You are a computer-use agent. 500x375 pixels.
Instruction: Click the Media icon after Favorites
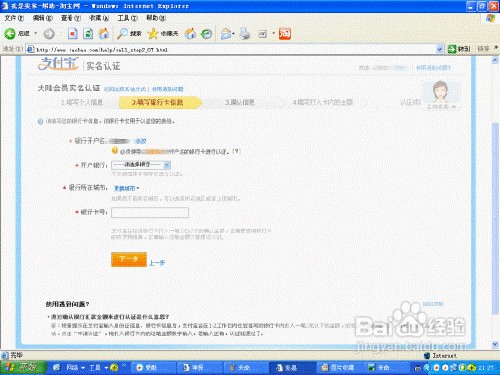(x=190, y=34)
